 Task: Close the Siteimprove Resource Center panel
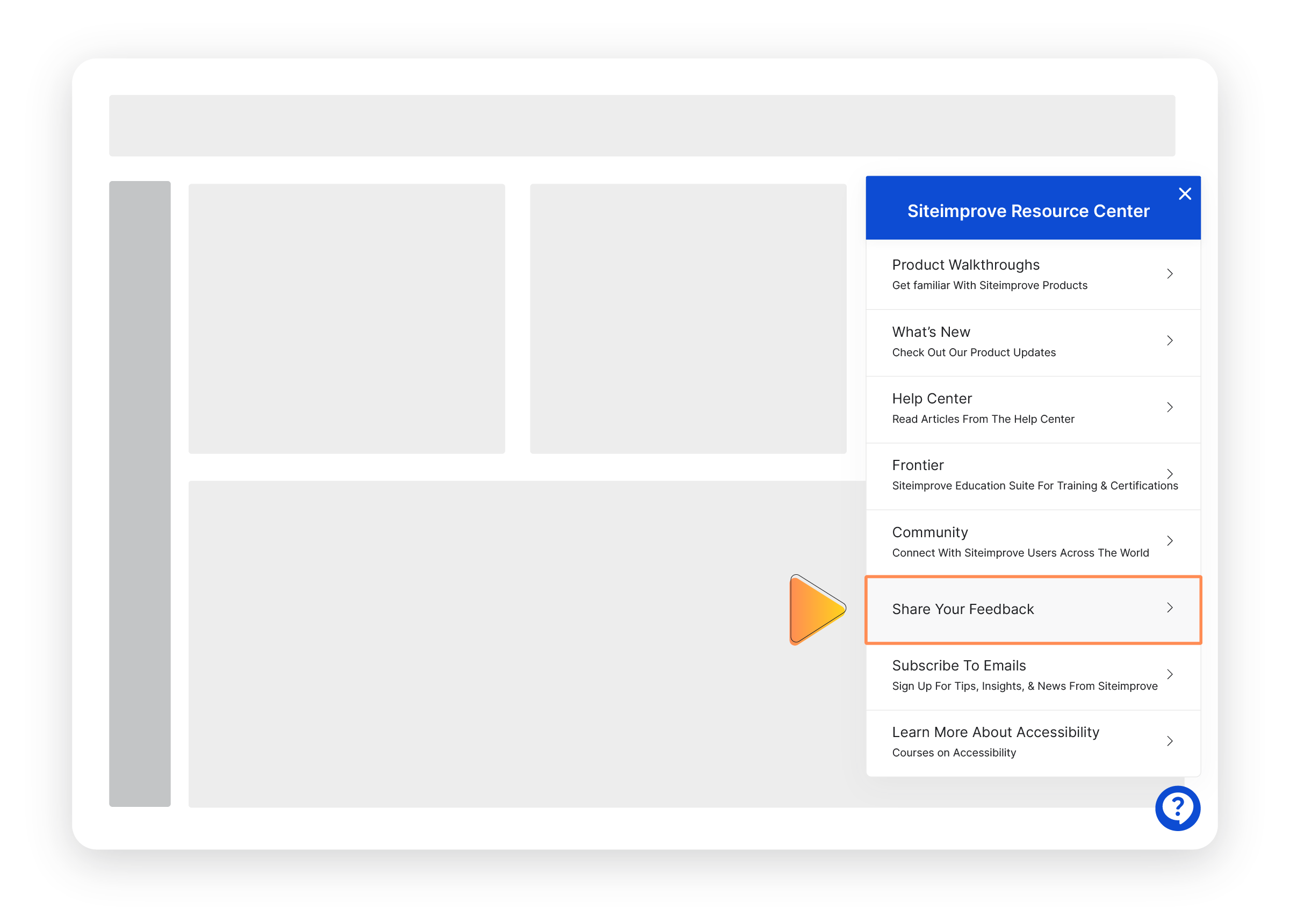point(1185,194)
